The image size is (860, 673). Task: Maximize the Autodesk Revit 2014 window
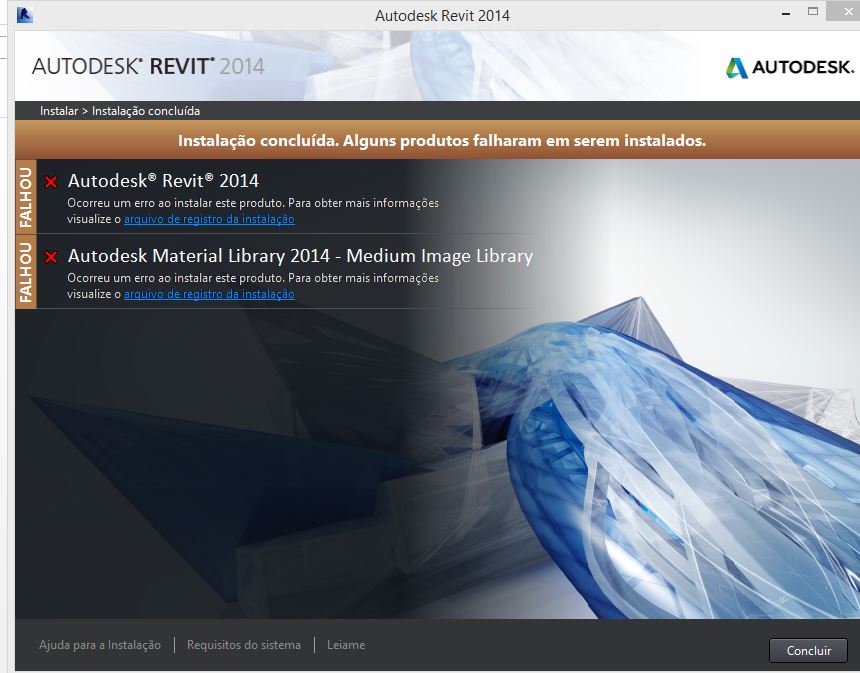tap(813, 12)
